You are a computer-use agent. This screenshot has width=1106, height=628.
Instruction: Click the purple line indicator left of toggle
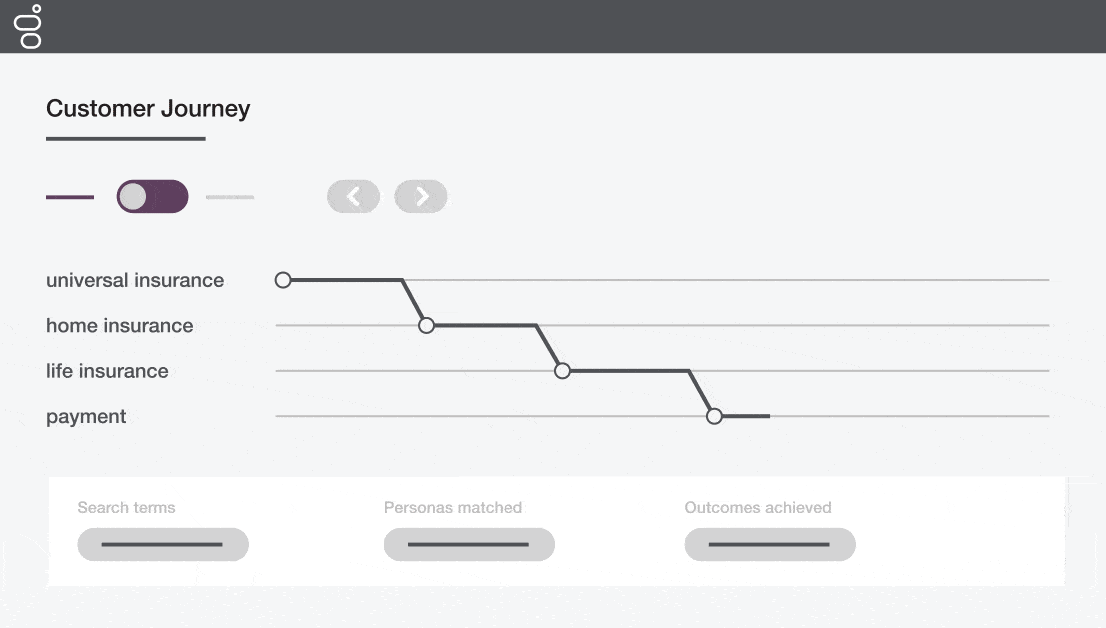pyautogui.click(x=69, y=196)
